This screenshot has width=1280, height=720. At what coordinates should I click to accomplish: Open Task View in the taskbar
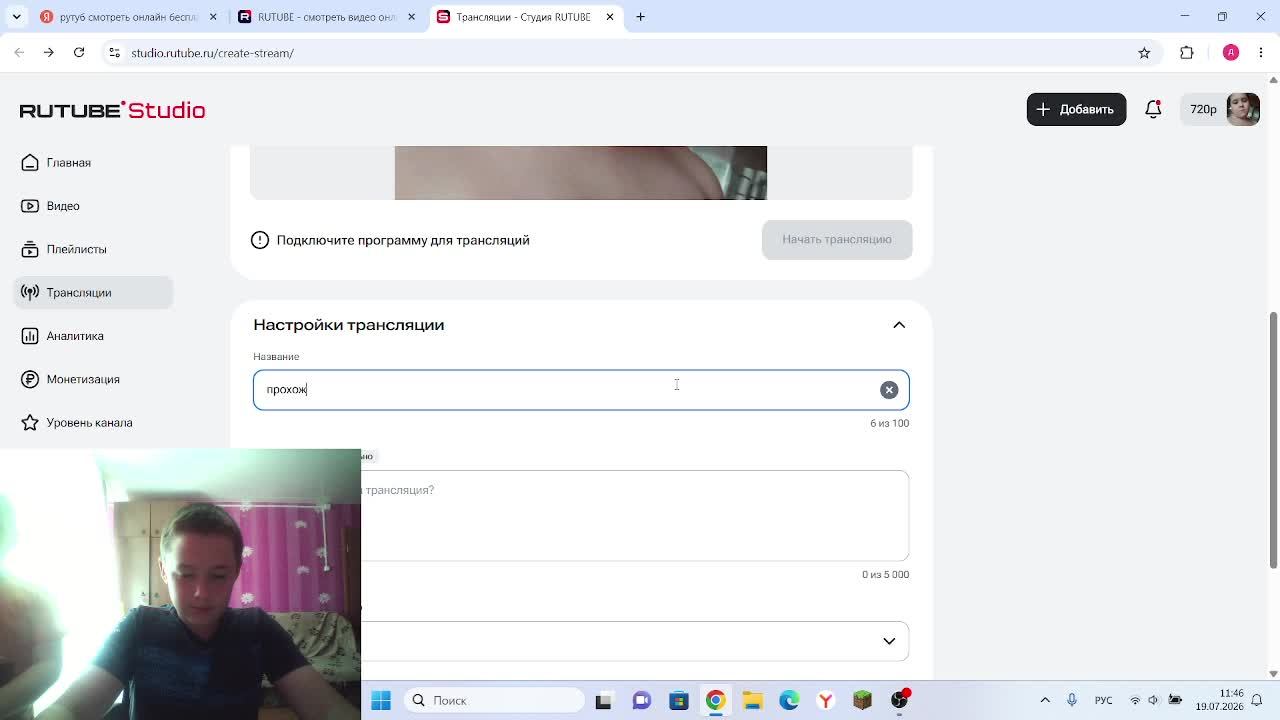[603, 700]
